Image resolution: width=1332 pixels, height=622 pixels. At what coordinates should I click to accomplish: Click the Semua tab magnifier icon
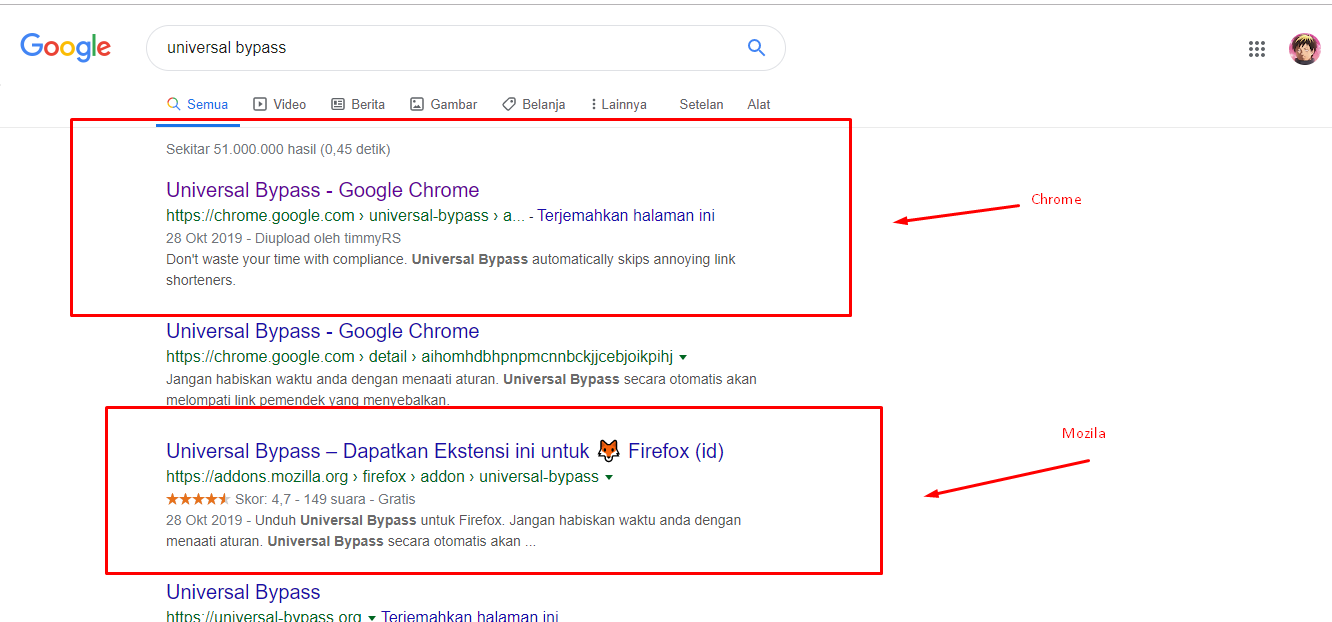point(174,104)
